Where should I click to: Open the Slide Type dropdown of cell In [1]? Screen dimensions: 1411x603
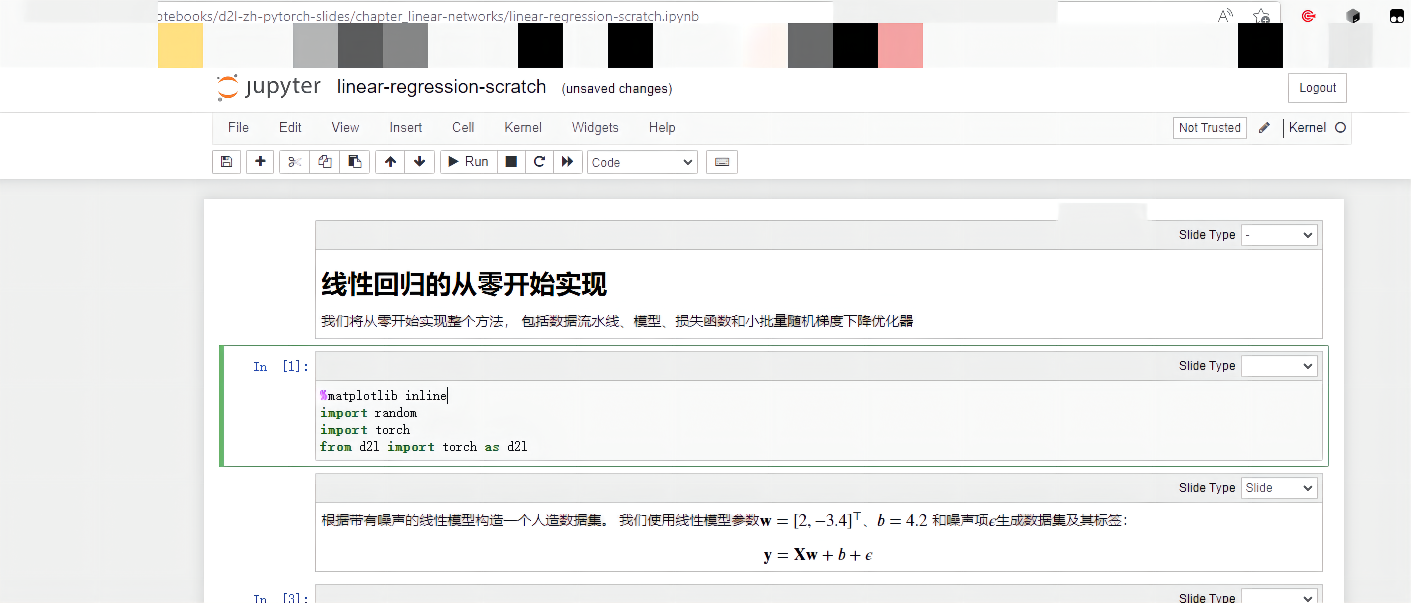[1279, 366]
